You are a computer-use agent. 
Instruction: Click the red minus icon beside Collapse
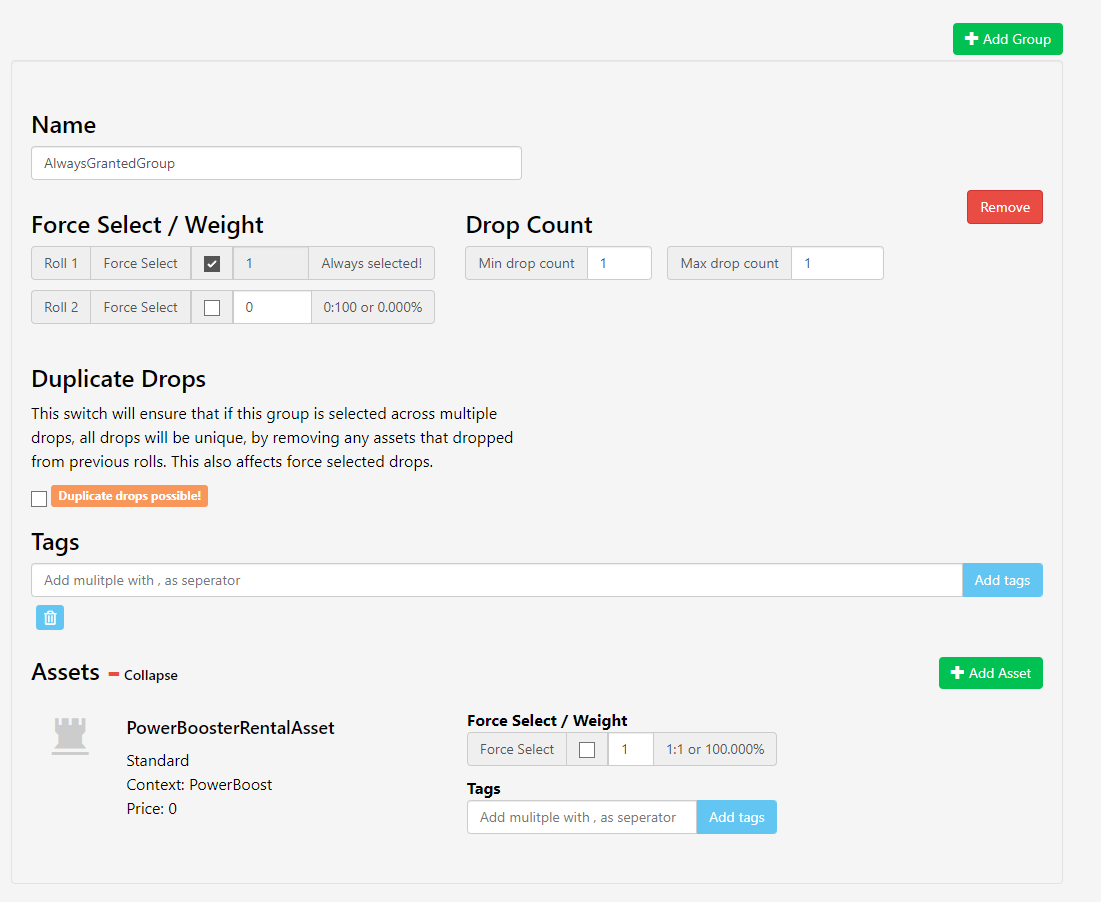[x=114, y=675]
